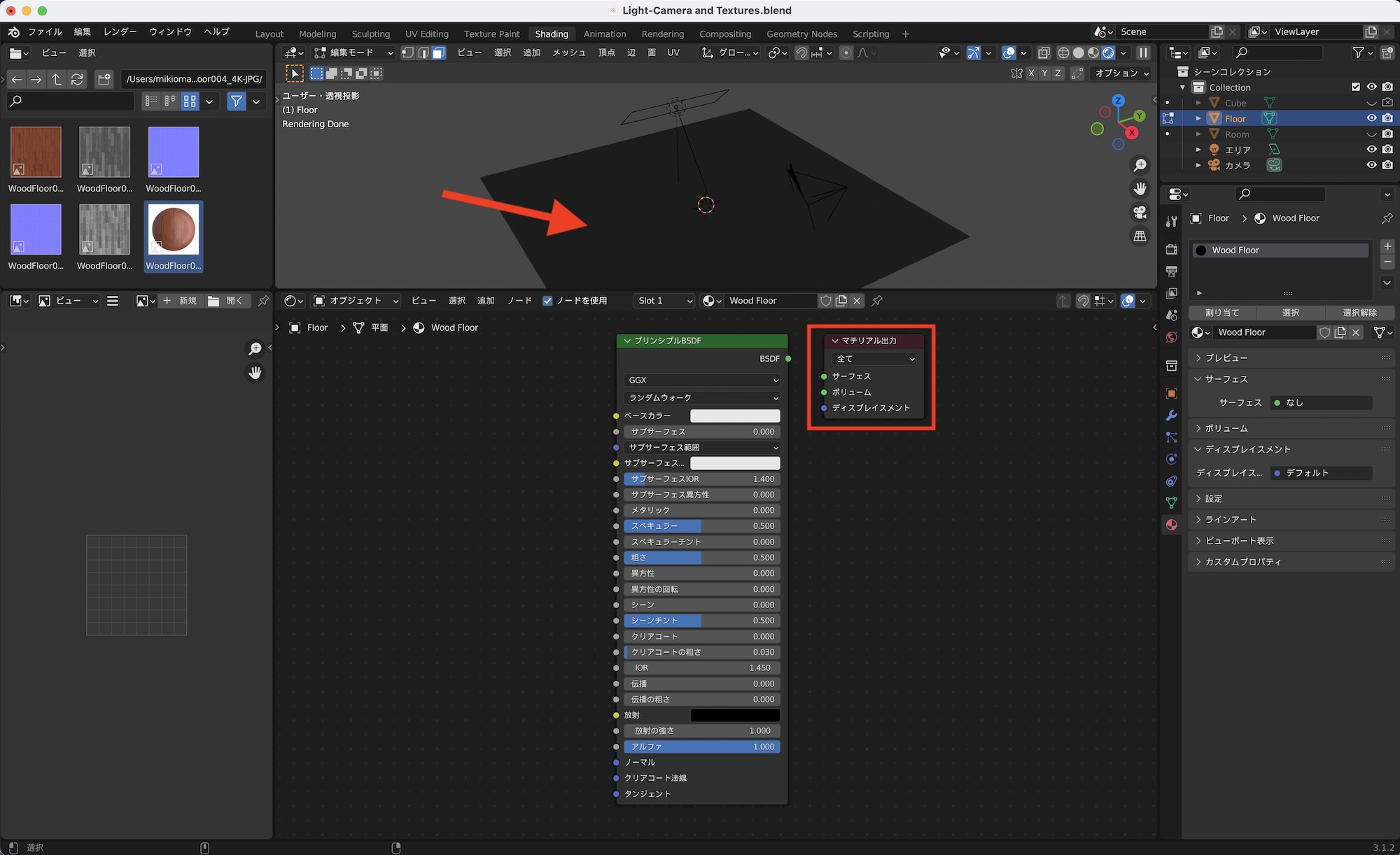Uncheck the ノードを使用 checkbox

pos(547,301)
